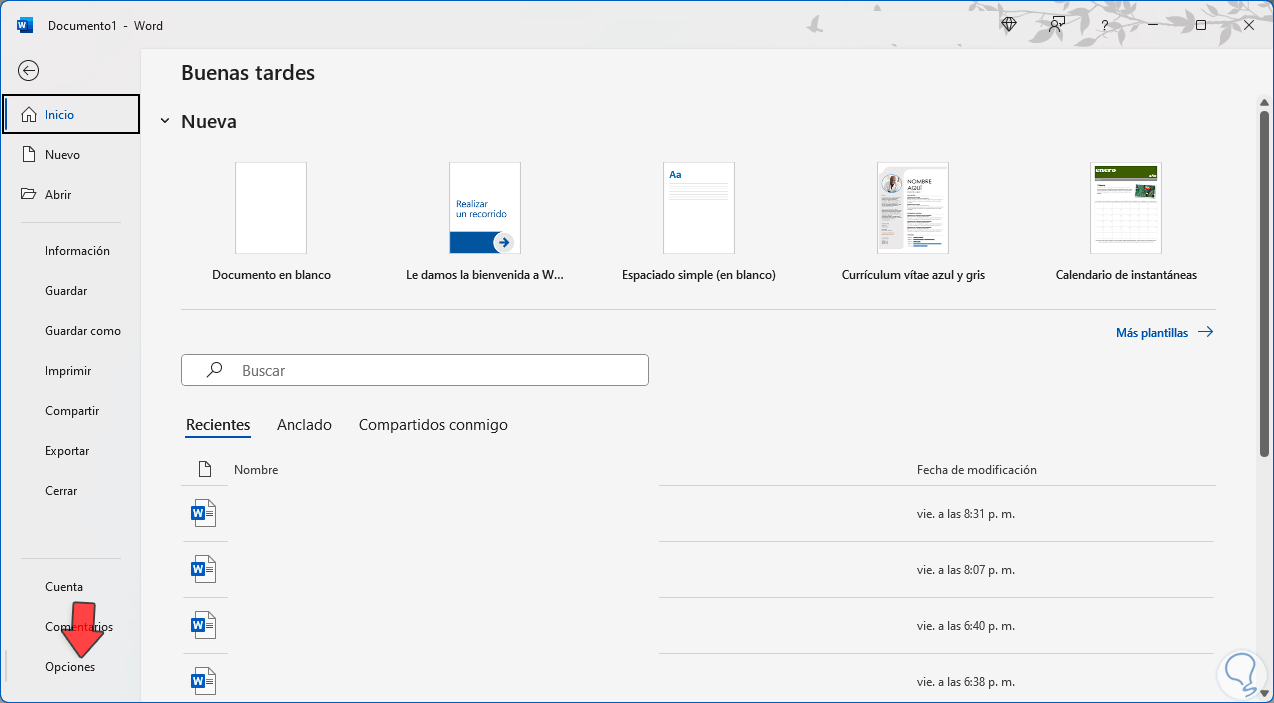The width and height of the screenshot is (1274, 703).
Task: Click the Buscar search field
Action: (x=430, y=370)
